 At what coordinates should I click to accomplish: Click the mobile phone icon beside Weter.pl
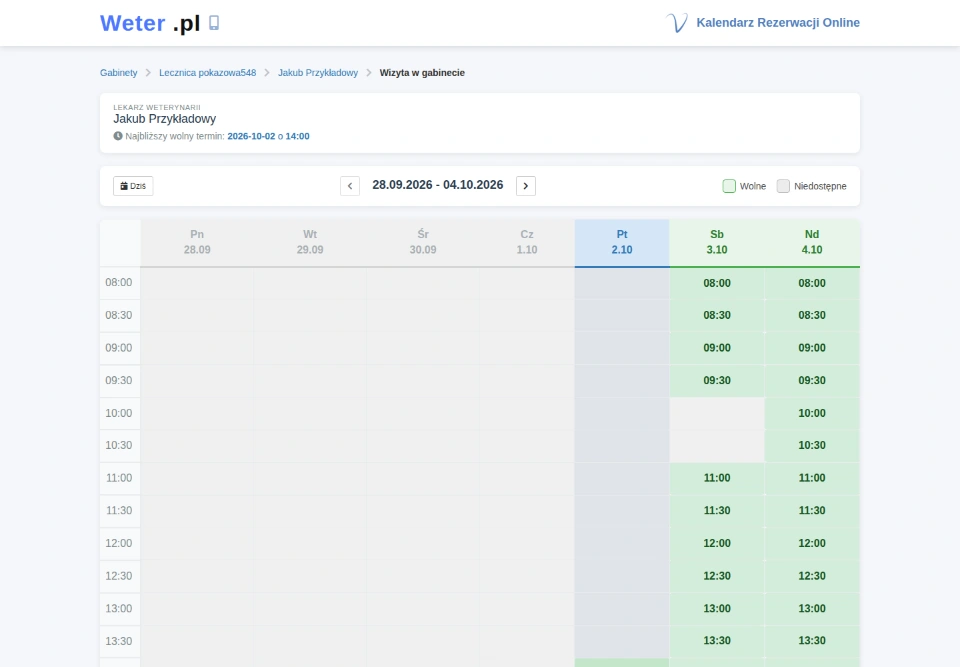pyautogui.click(x=214, y=23)
